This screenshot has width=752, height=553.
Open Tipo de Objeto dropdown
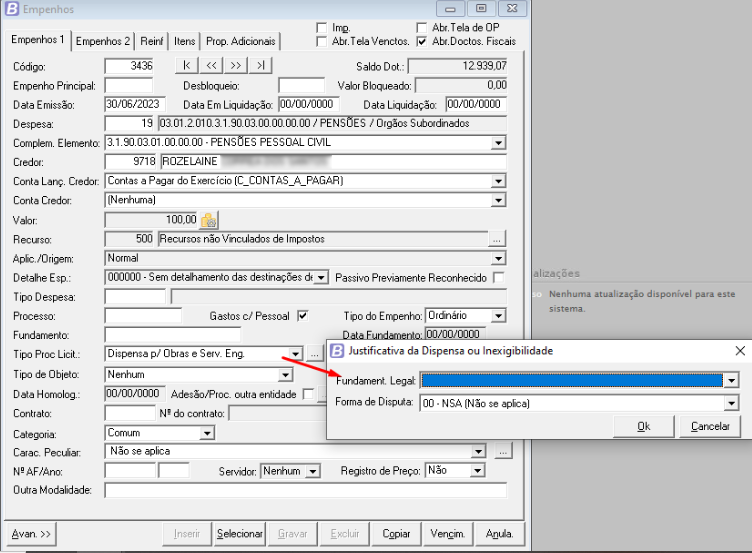285,375
